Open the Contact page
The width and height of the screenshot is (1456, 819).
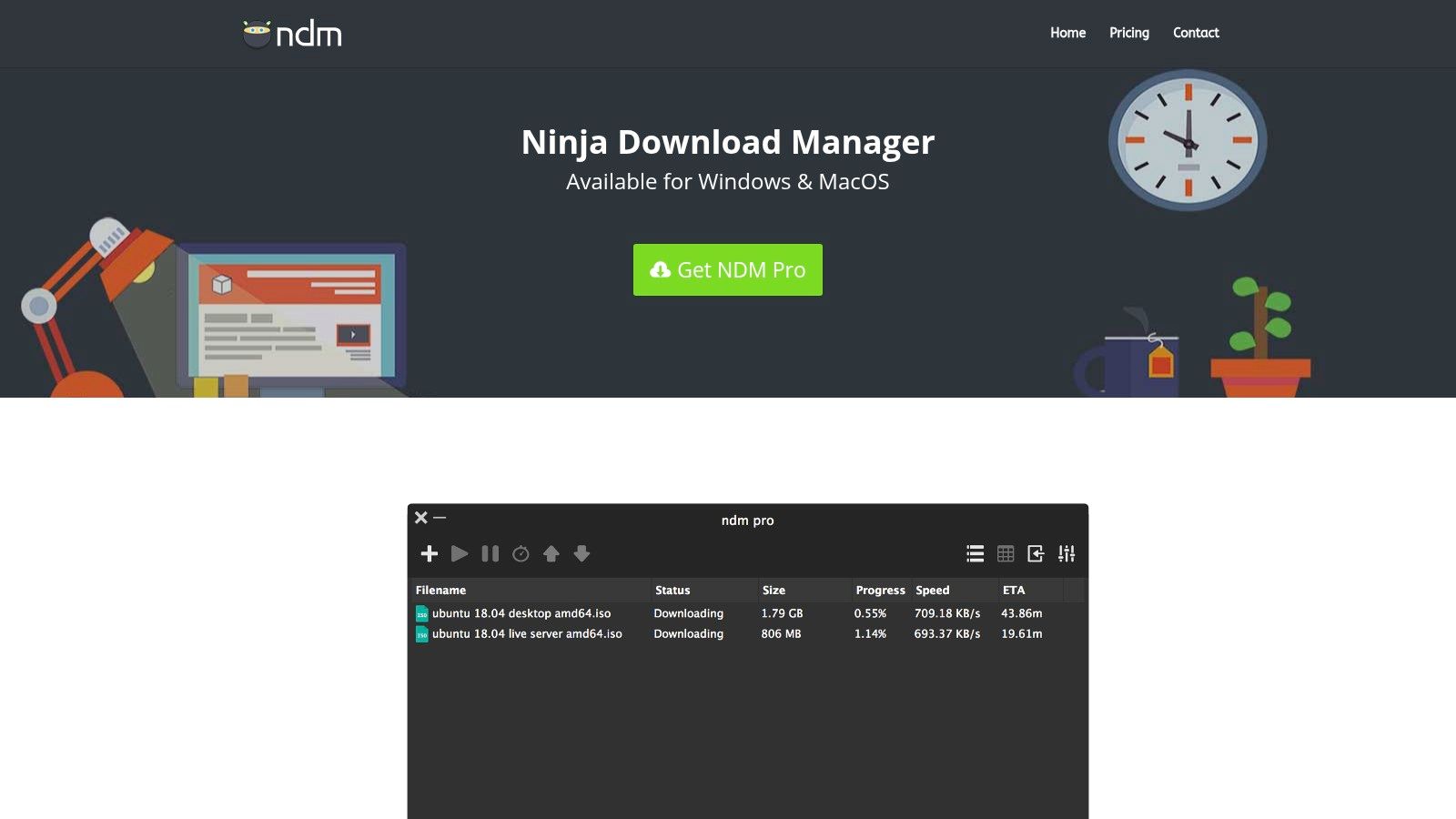[x=1195, y=33]
